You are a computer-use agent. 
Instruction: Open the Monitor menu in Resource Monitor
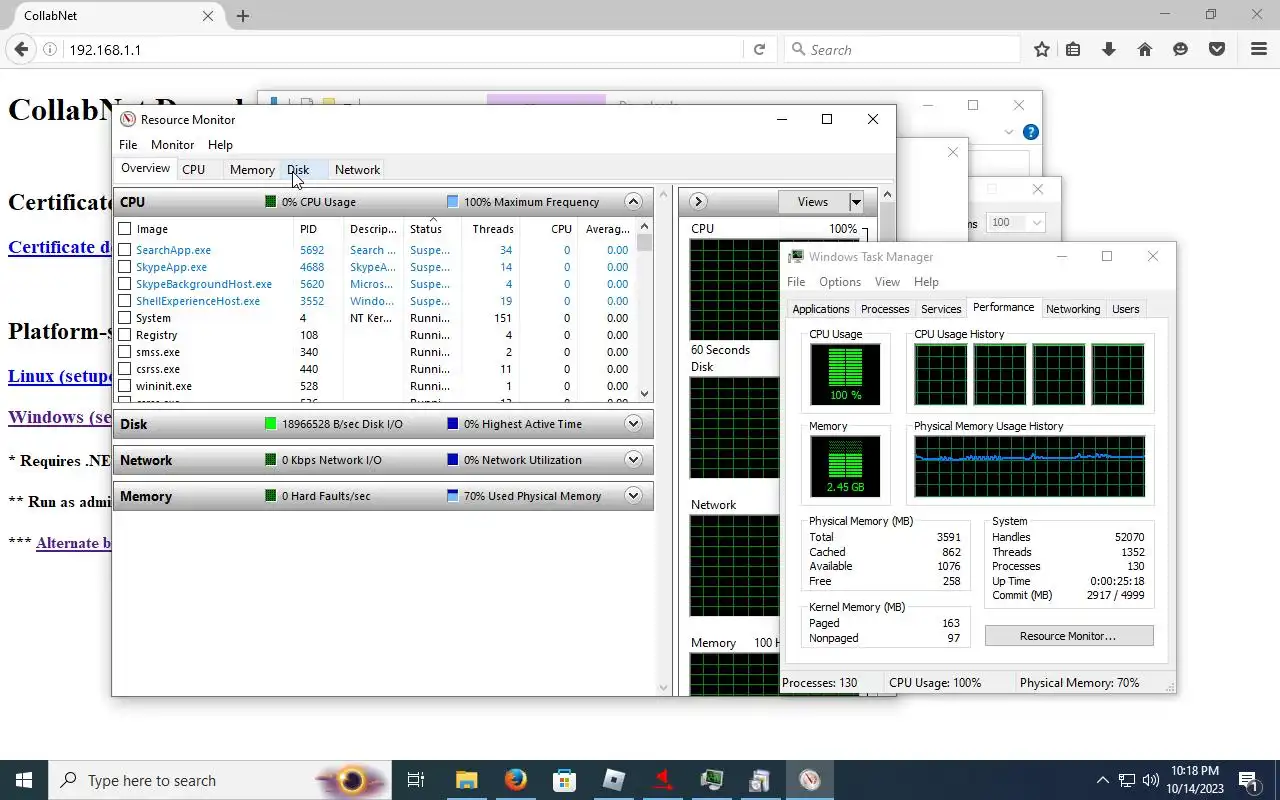pyautogui.click(x=172, y=145)
